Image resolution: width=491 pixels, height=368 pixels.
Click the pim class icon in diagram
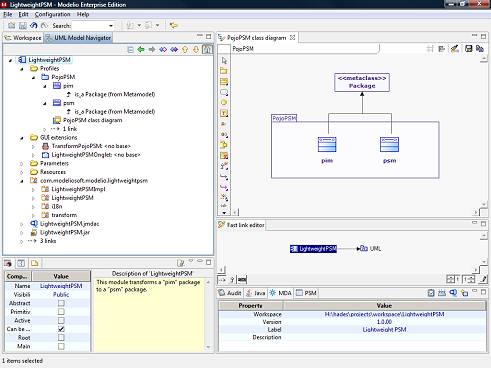pyautogui.click(x=327, y=144)
